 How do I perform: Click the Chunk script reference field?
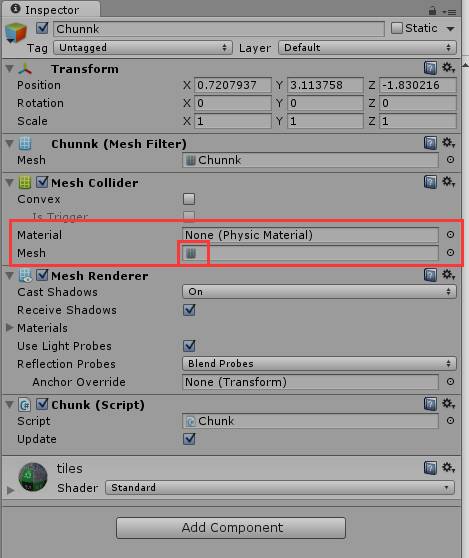310,421
